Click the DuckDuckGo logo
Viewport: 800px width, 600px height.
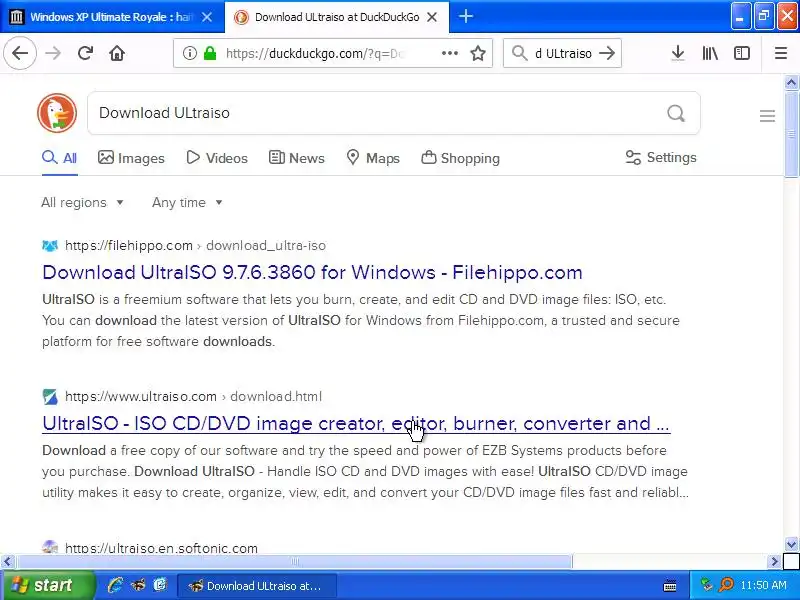click(57, 113)
